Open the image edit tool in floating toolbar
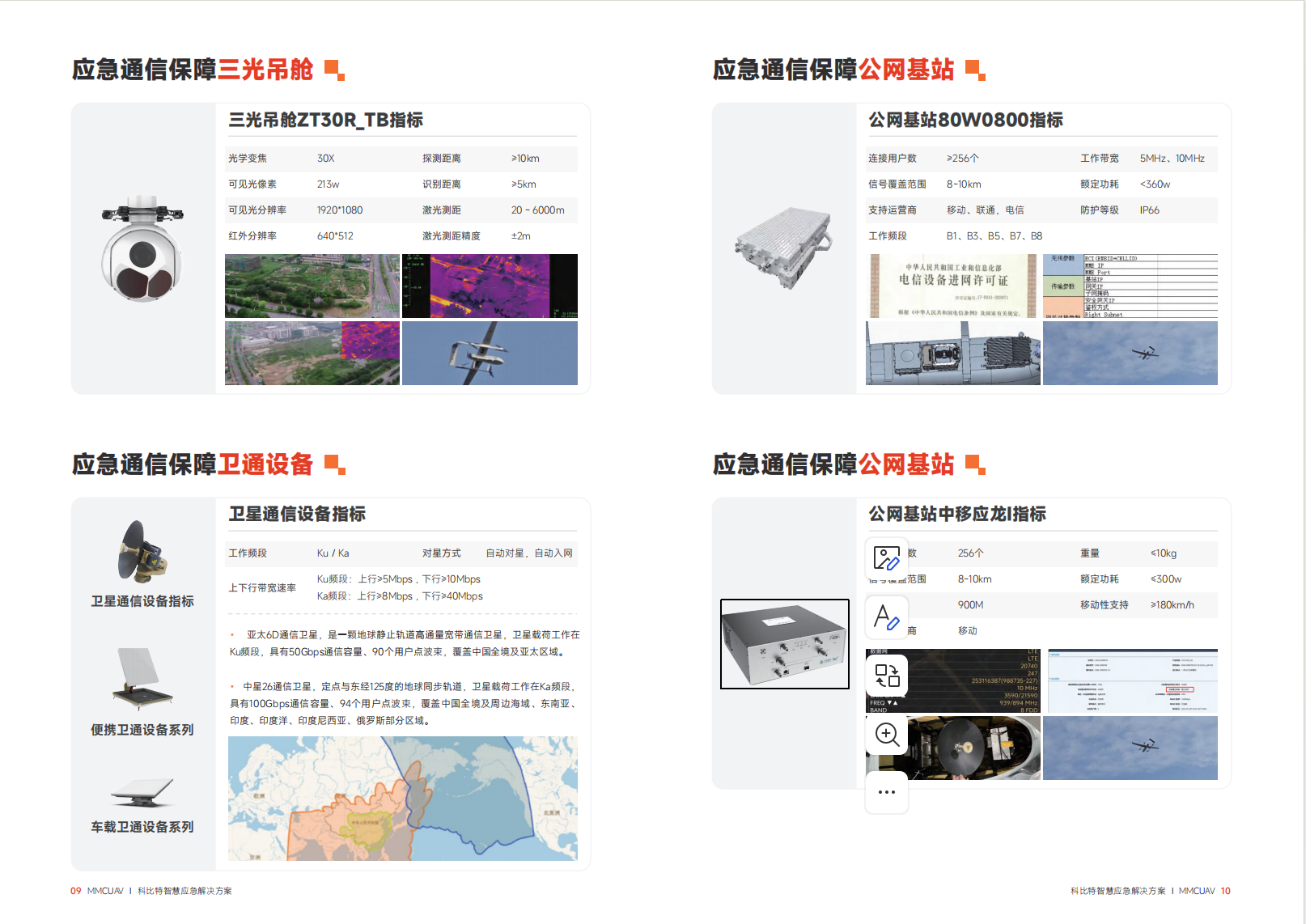Viewport: 1306px width, 924px height. coord(887,558)
